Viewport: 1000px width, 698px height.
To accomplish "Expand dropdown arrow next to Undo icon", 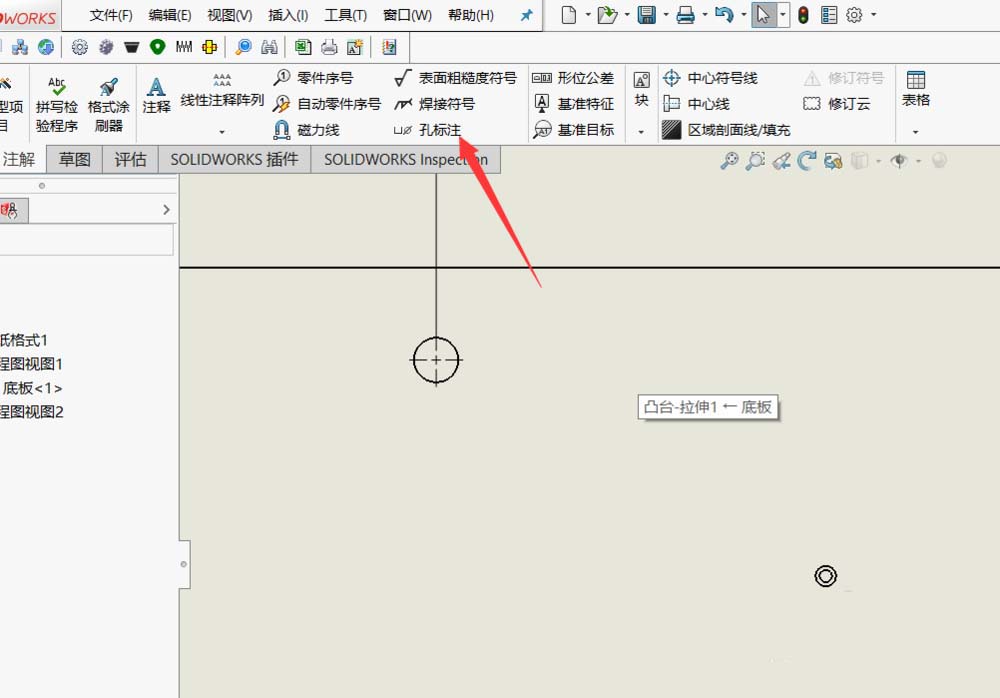I will 744,15.
